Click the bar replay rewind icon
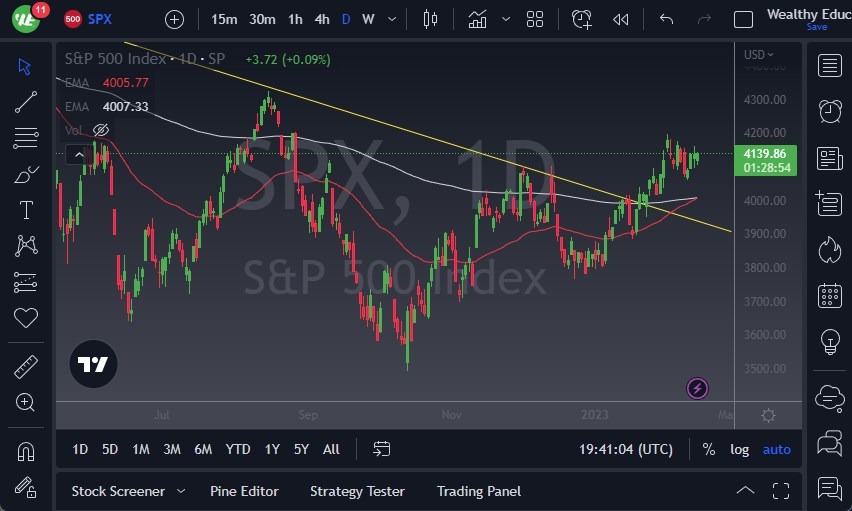Viewport: 852px width, 511px height. tap(621, 19)
